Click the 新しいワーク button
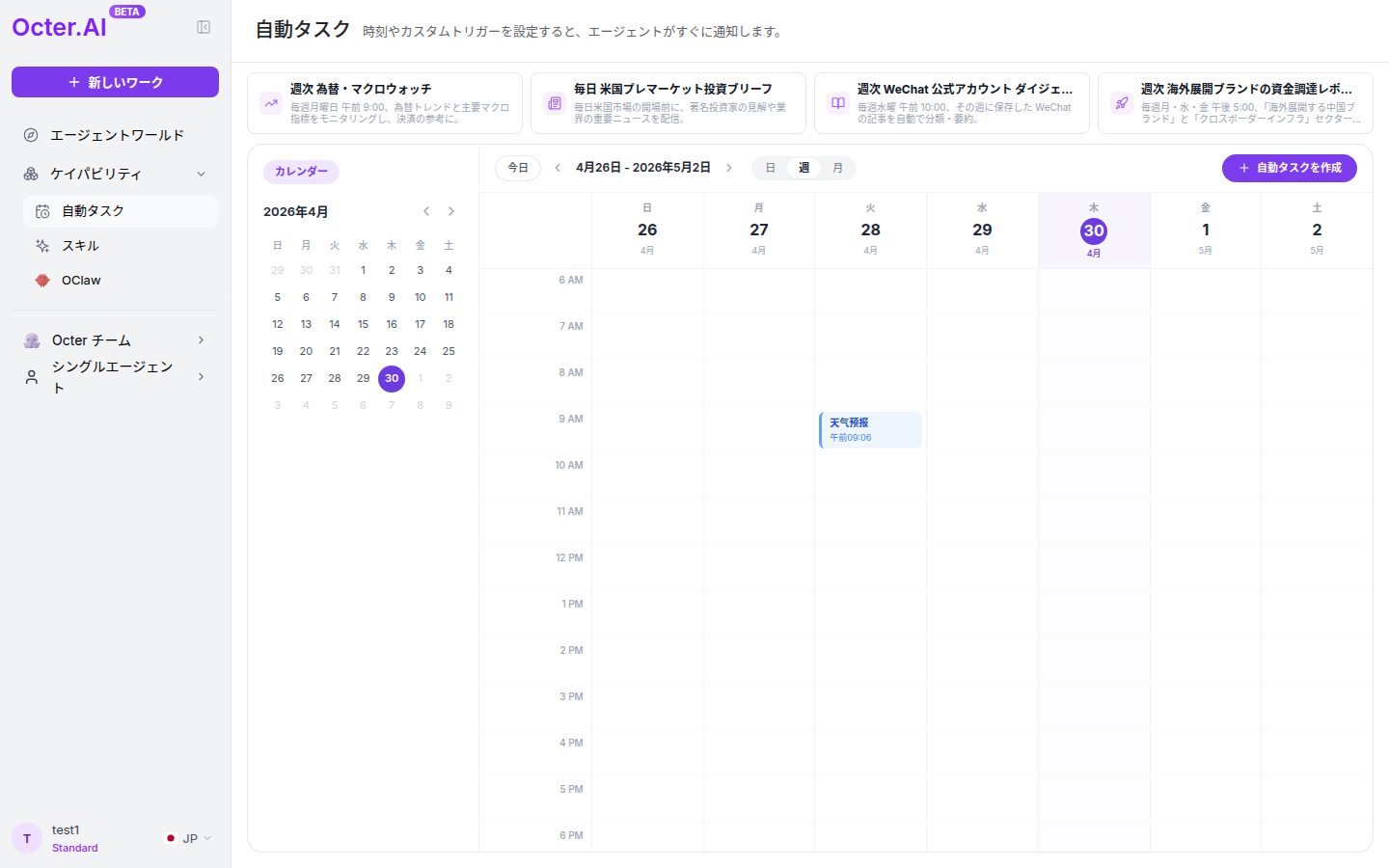Screen dimensions: 1389x868 (x=115, y=82)
